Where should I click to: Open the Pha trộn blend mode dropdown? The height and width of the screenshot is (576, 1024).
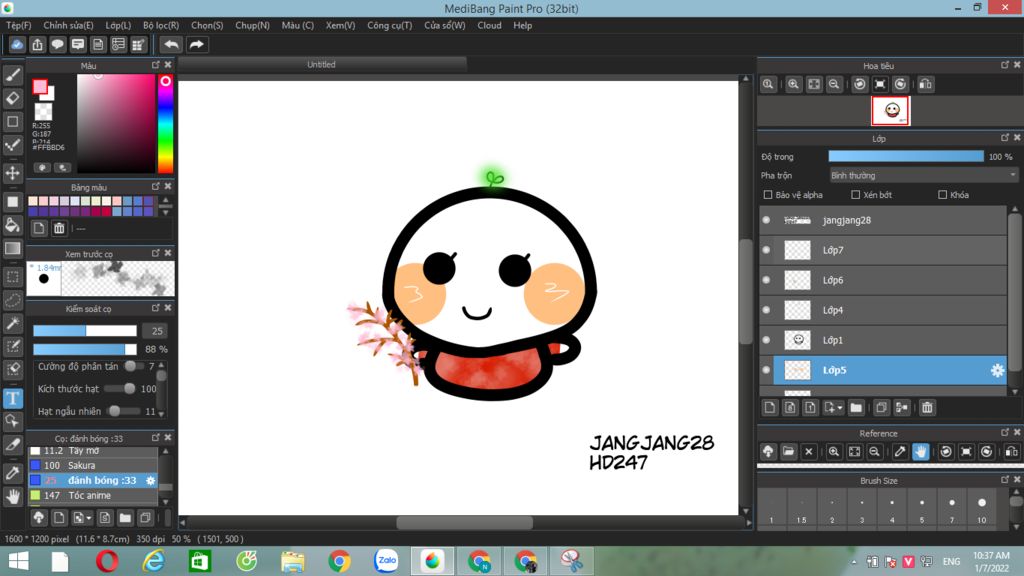(x=924, y=175)
